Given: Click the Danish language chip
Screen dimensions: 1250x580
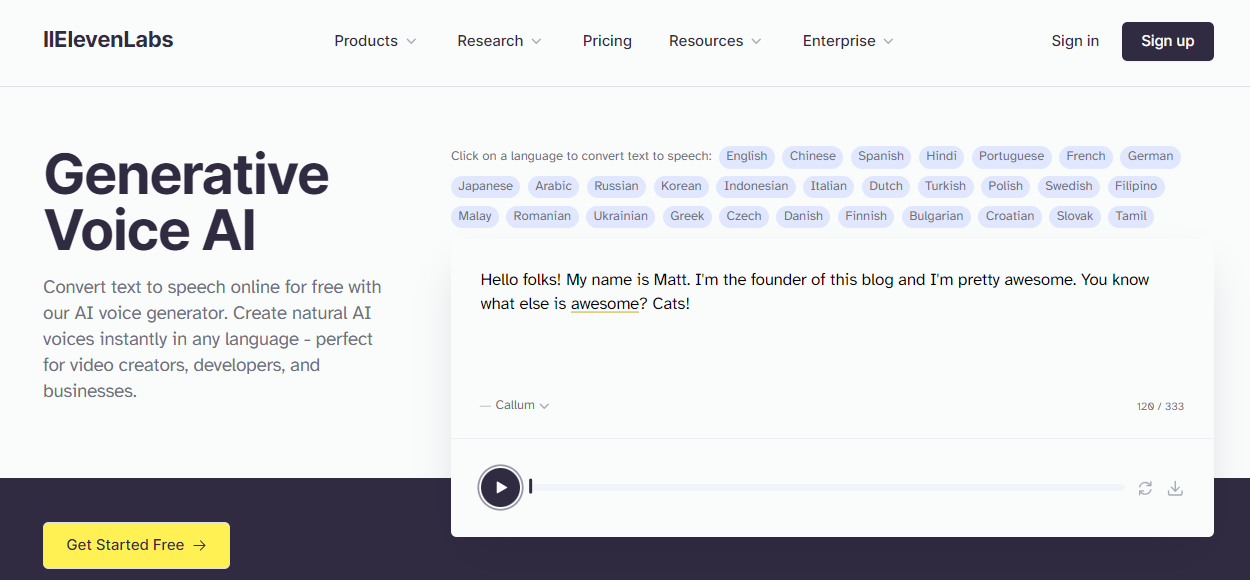Looking at the screenshot, I should coord(803,216).
